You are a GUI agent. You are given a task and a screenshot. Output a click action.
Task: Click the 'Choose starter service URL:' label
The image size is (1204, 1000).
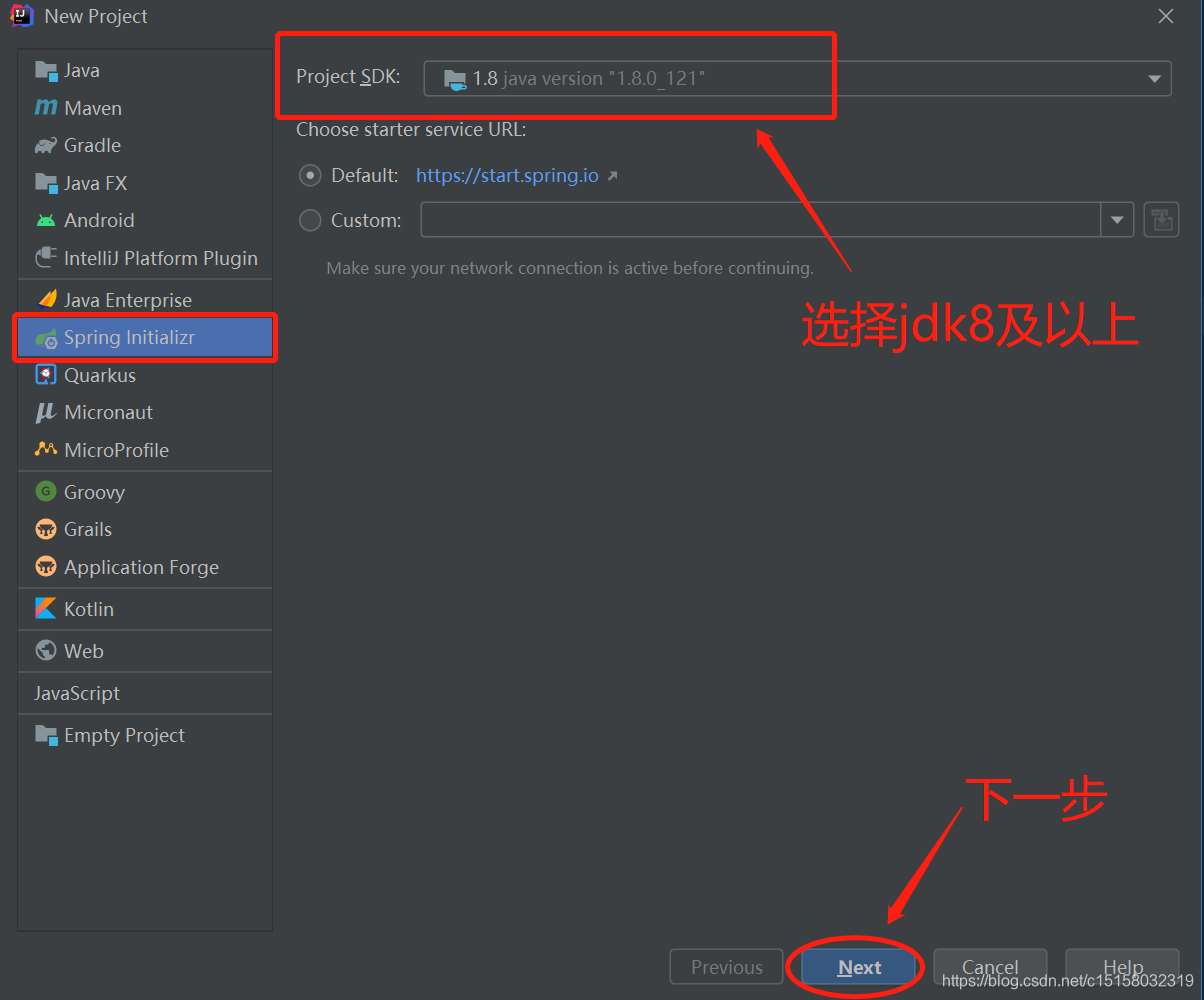411,129
